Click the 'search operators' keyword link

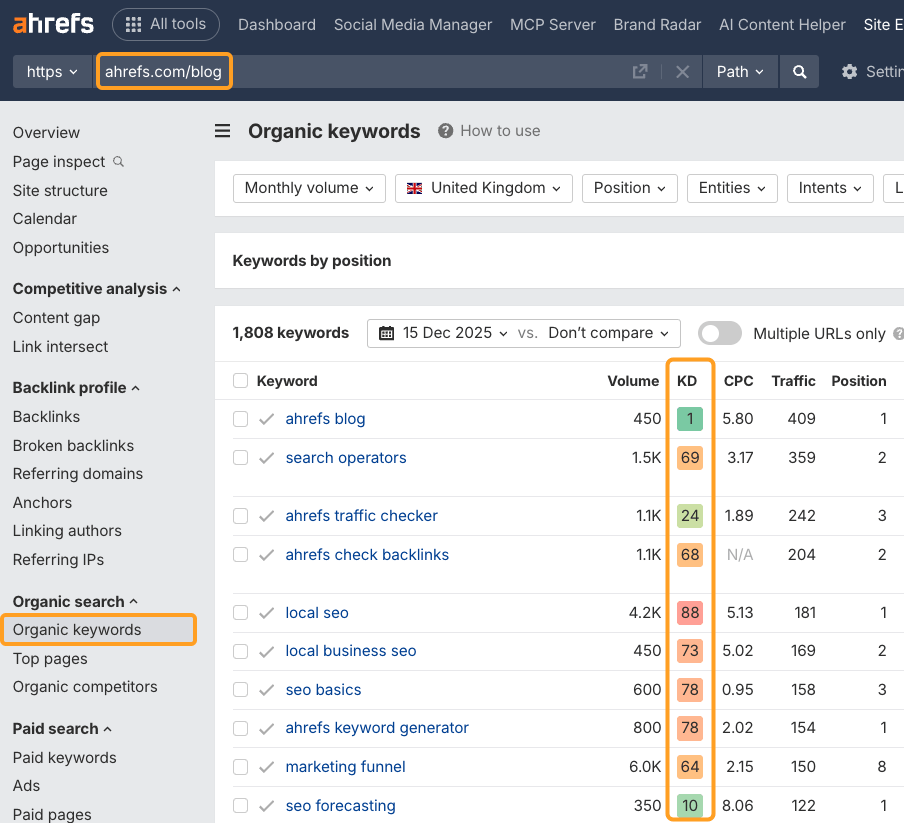(346, 457)
